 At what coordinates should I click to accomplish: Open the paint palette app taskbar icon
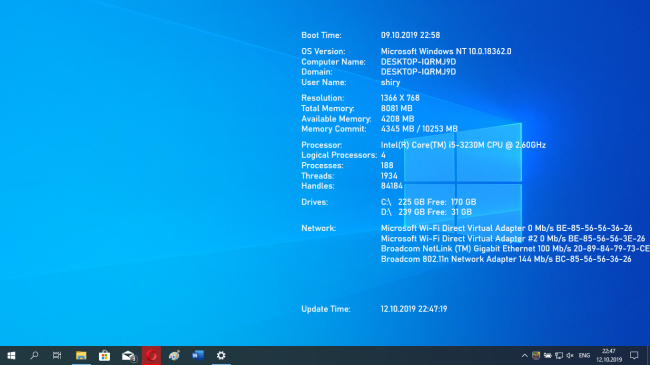tap(174, 355)
